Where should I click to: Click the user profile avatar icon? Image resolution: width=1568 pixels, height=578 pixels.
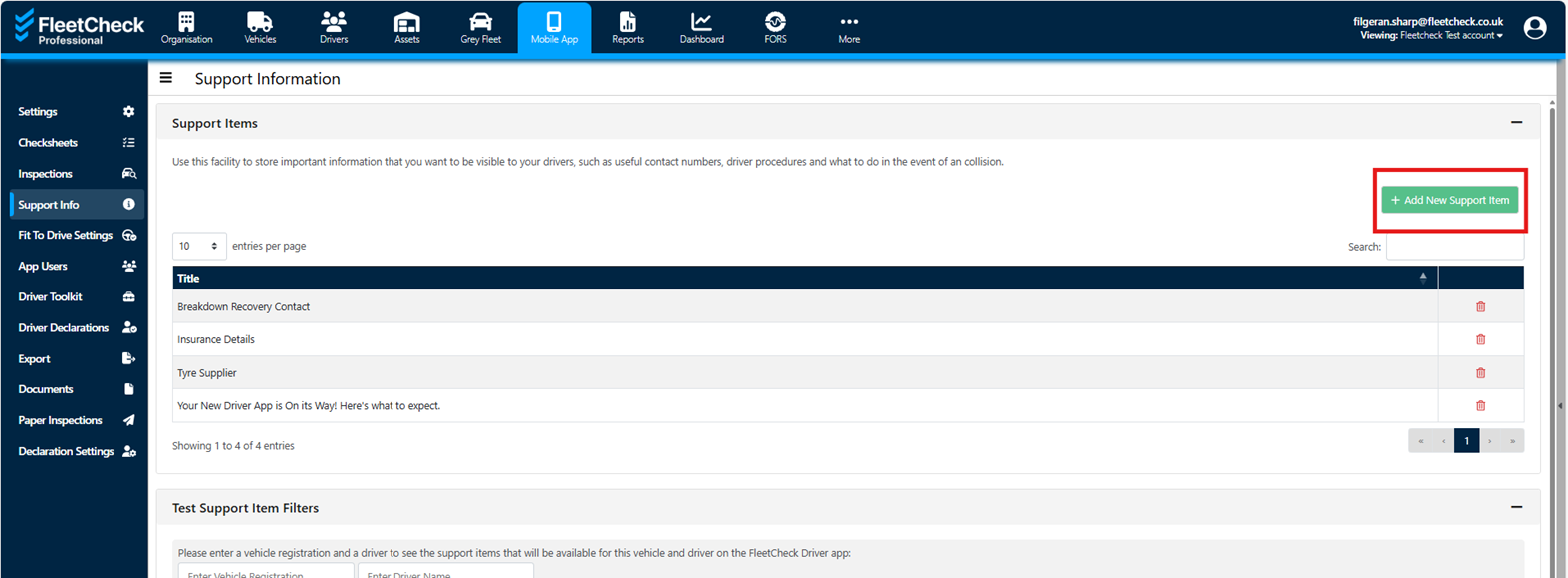click(x=1535, y=28)
